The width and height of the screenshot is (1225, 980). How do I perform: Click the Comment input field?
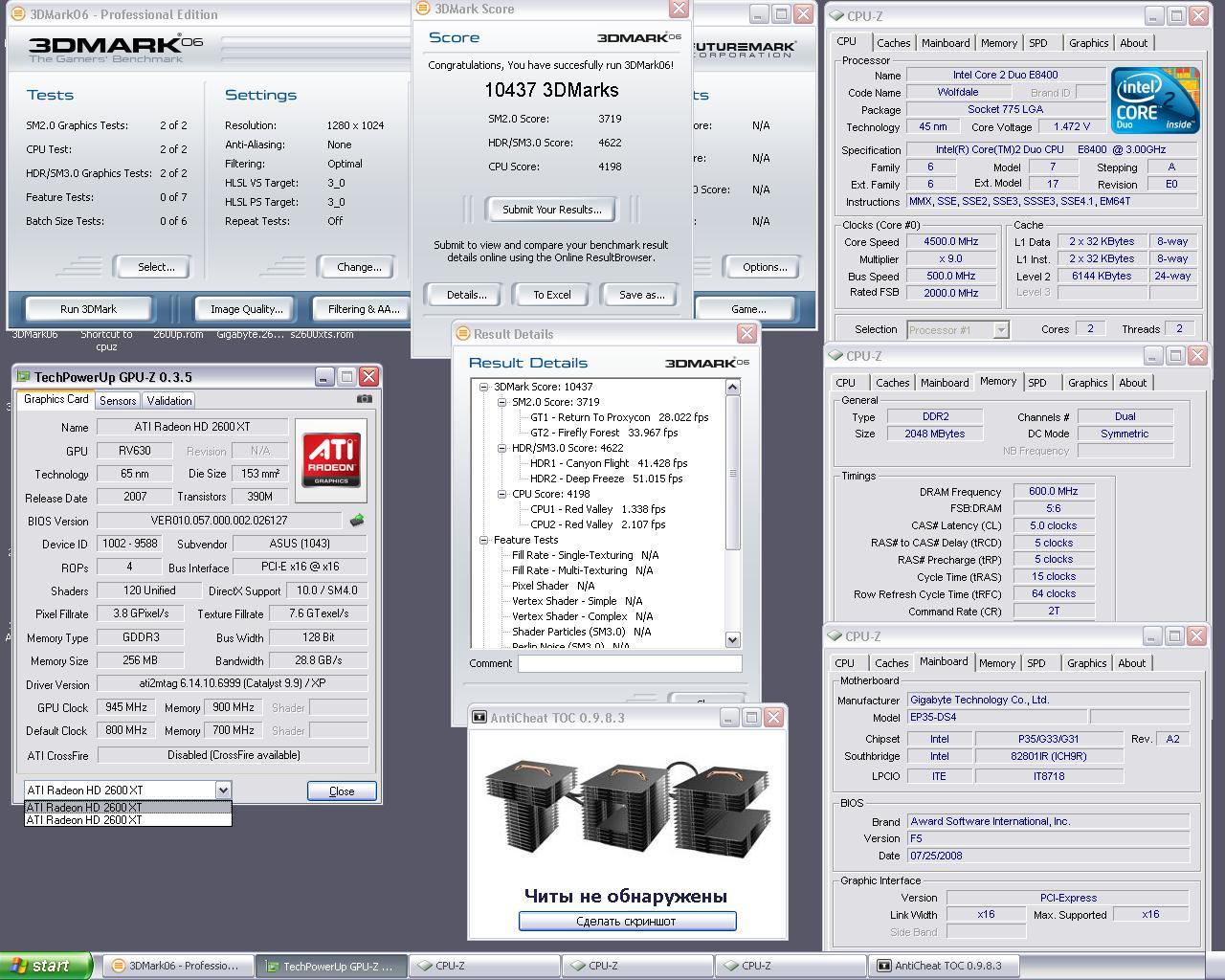click(630, 663)
